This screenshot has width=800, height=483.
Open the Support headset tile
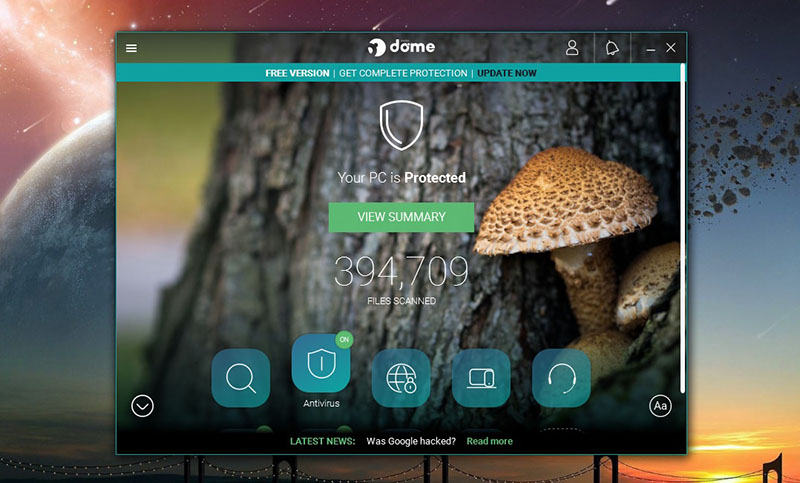[x=561, y=378]
